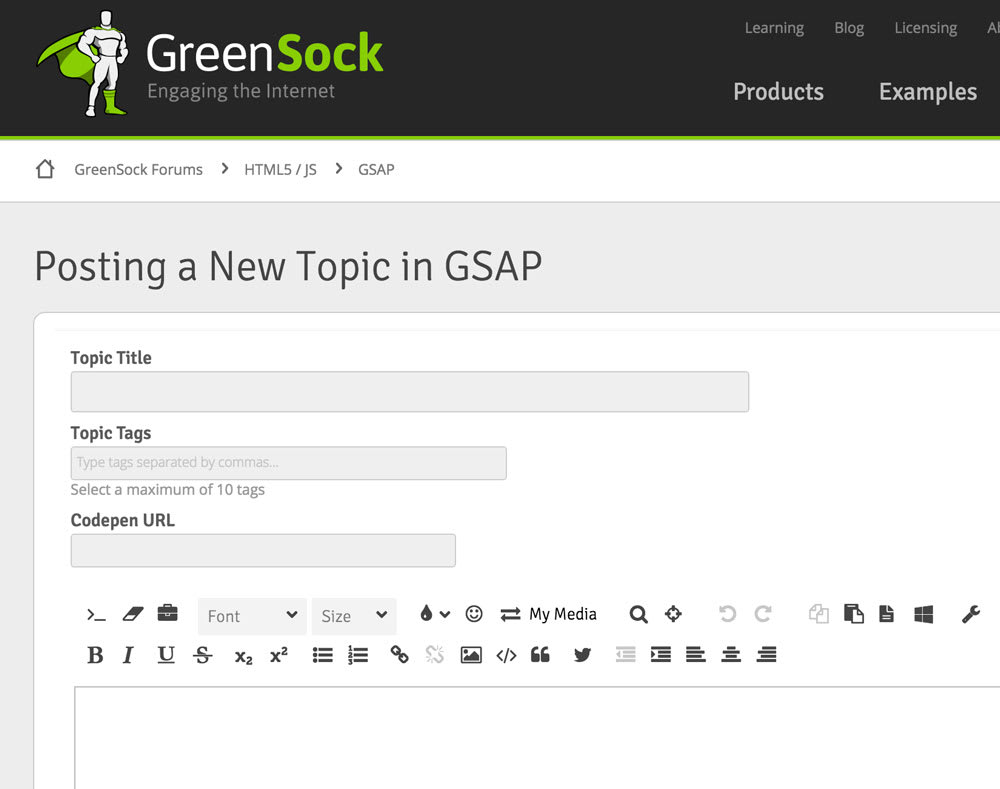Click the My Media button
The image size is (1000, 789).
[x=549, y=614]
